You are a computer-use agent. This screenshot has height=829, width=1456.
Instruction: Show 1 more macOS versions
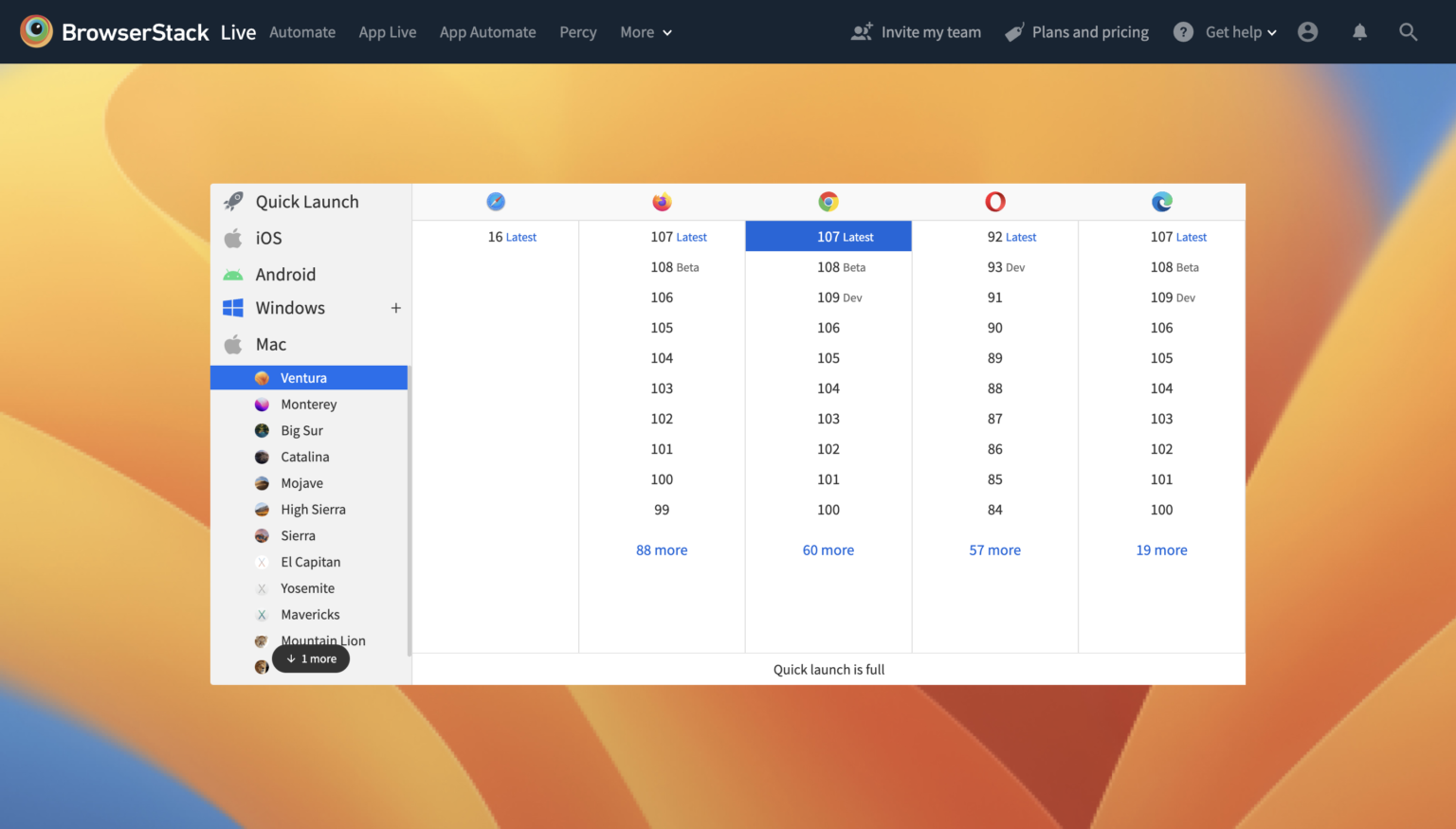click(311, 659)
